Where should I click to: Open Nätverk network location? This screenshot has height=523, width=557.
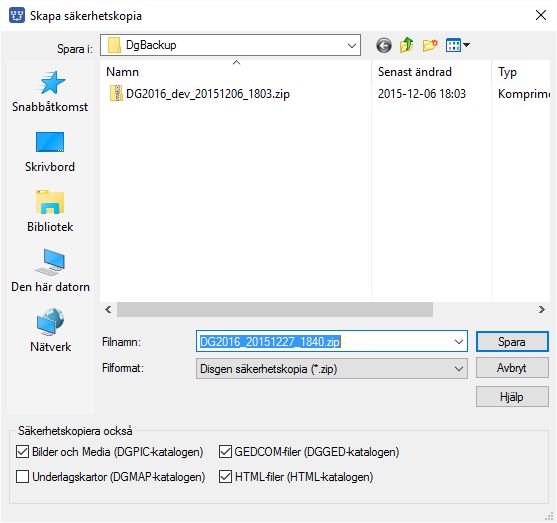[50, 331]
